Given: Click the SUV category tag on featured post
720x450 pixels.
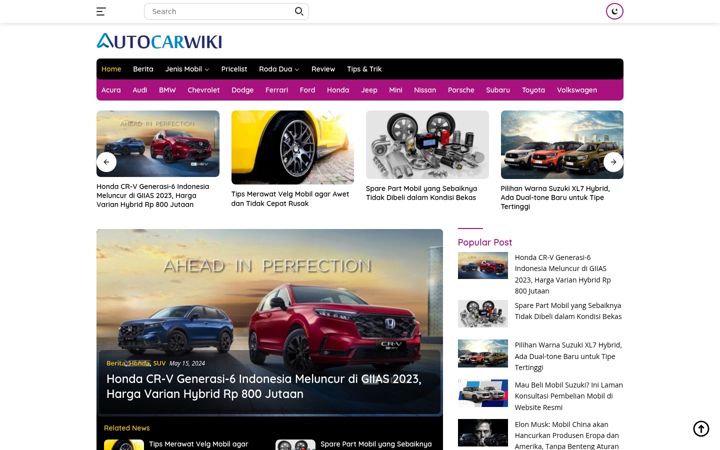Looking at the screenshot, I should [x=159, y=363].
